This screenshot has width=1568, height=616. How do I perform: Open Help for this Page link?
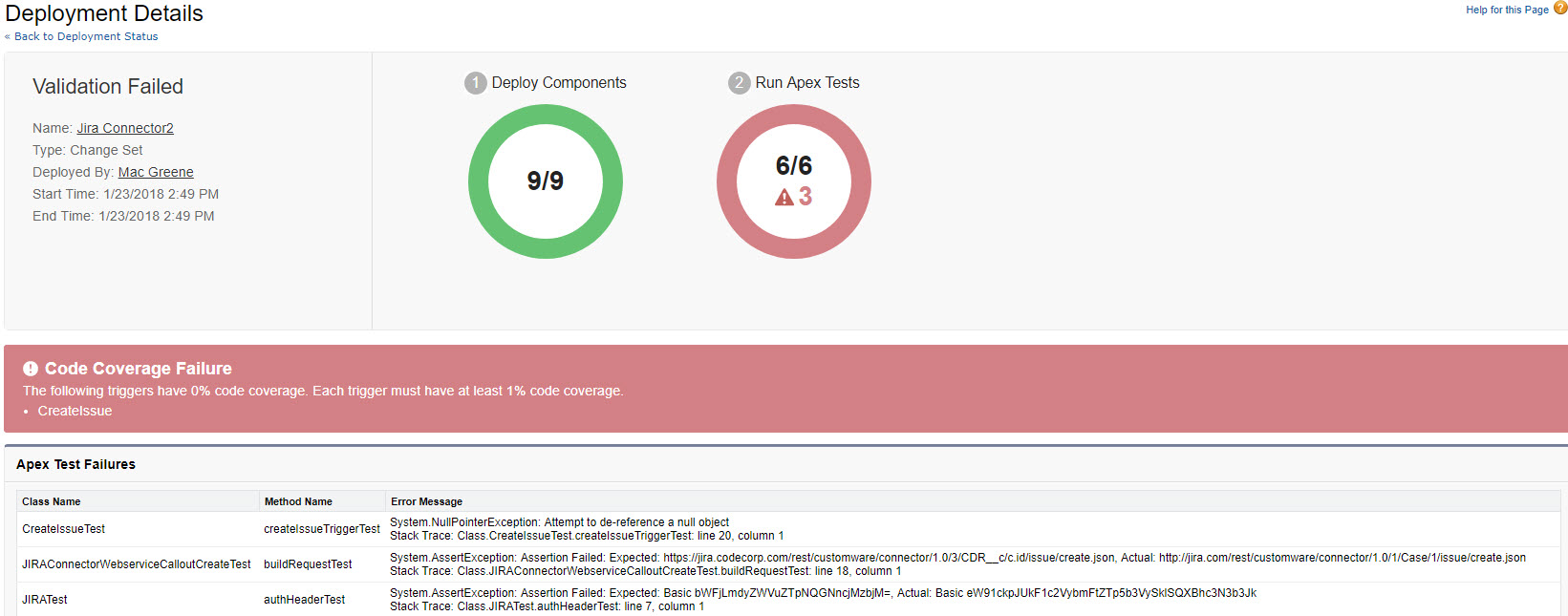click(1507, 10)
